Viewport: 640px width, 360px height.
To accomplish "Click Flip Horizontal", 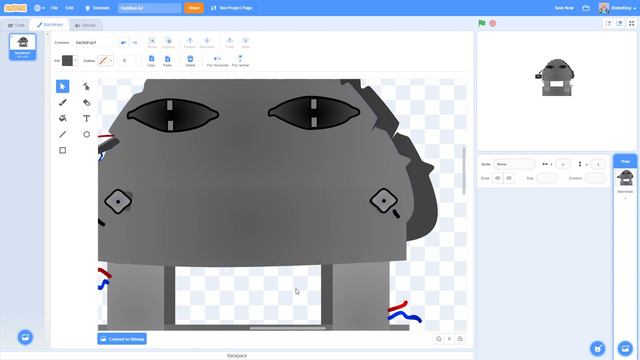I will [x=218, y=61].
